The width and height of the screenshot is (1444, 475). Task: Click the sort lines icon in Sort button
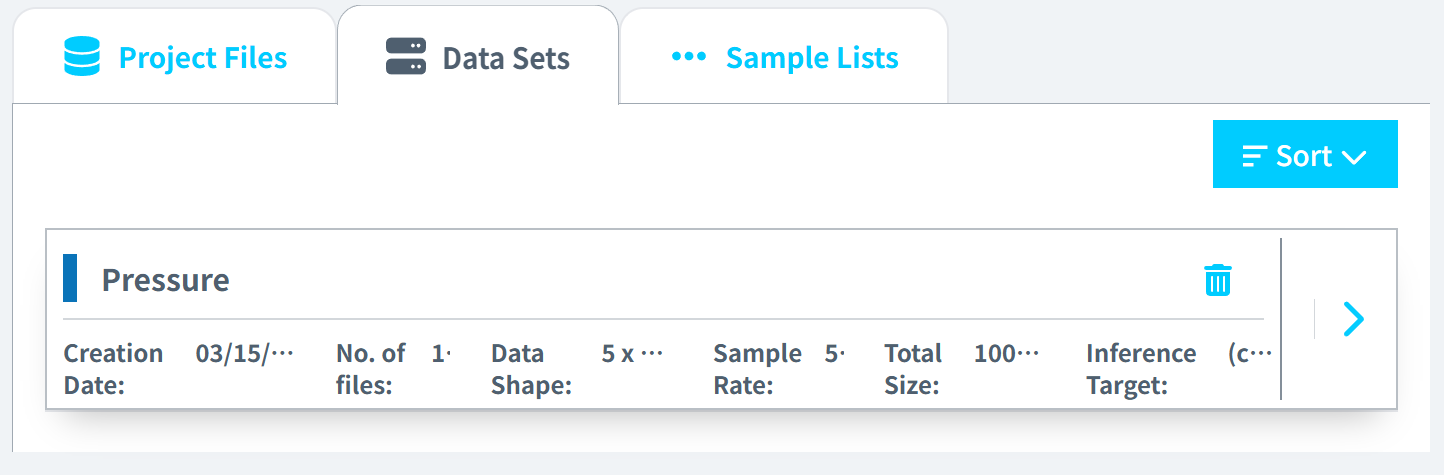point(1254,156)
